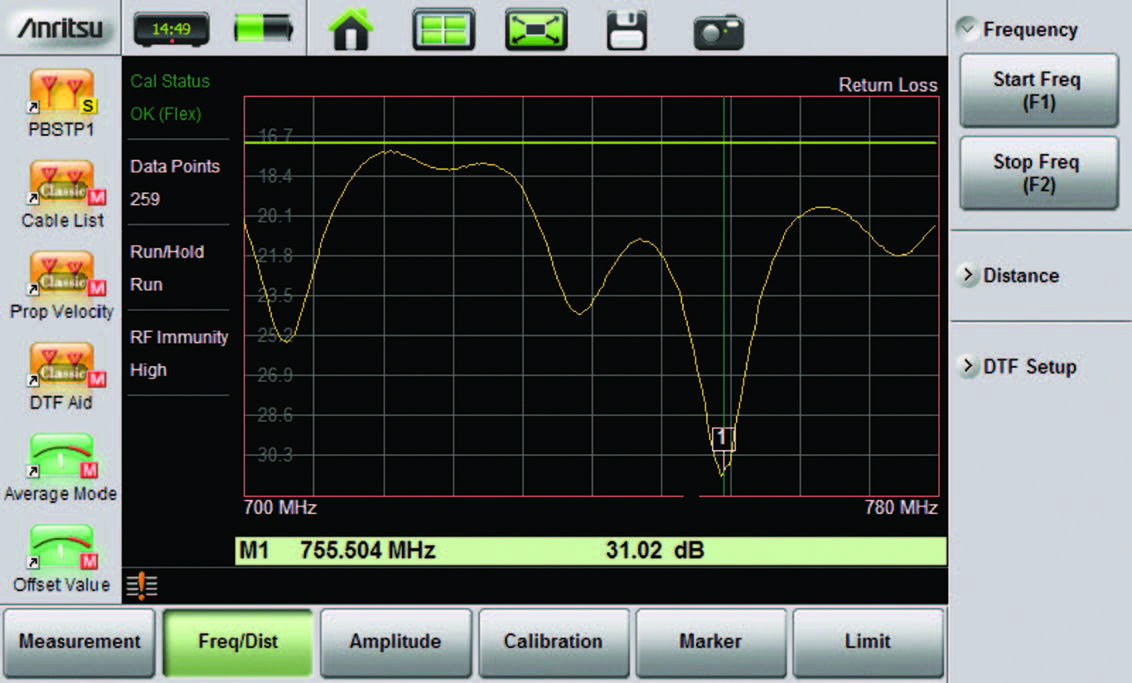Tap the Home icon in top toolbar
The height and width of the screenshot is (683, 1132).
350,30
